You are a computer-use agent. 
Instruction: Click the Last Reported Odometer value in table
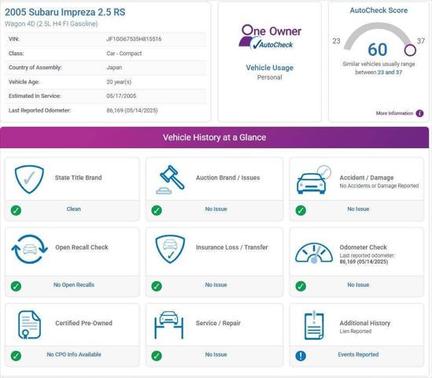click(132, 110)
